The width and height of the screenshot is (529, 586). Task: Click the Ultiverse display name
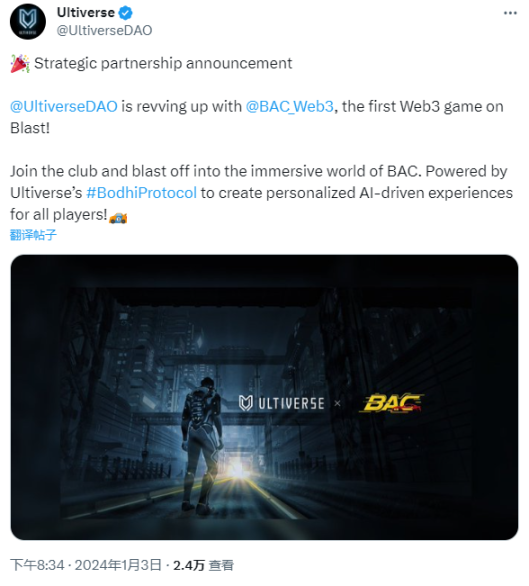click(x=86, y=13)
